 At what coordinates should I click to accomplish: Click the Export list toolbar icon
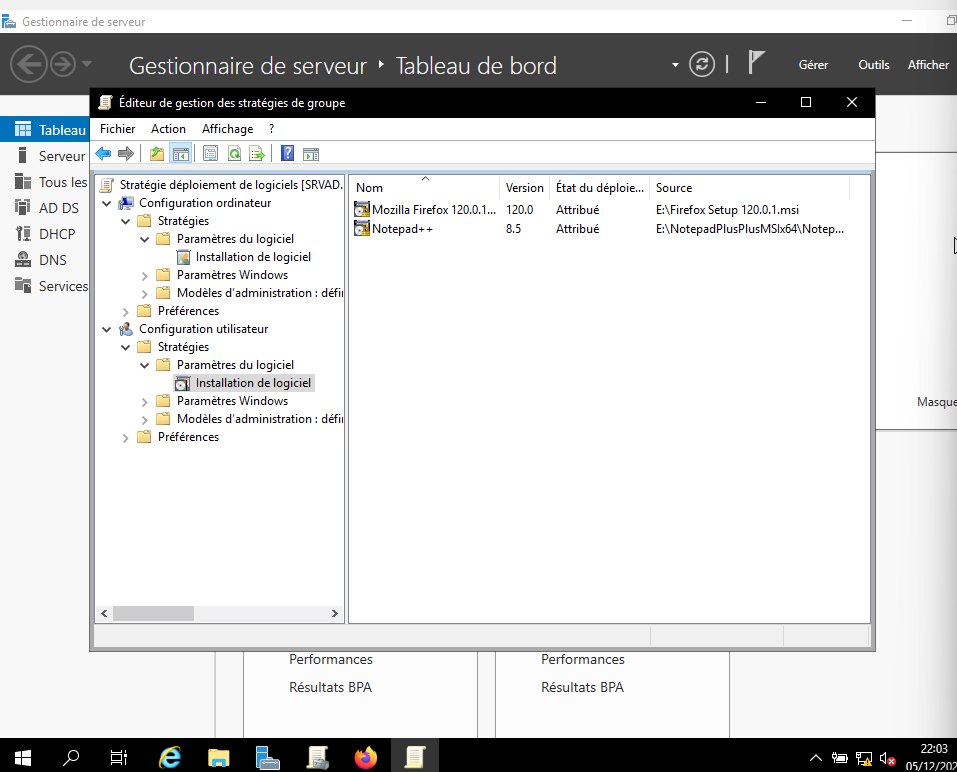pos(257,153)
